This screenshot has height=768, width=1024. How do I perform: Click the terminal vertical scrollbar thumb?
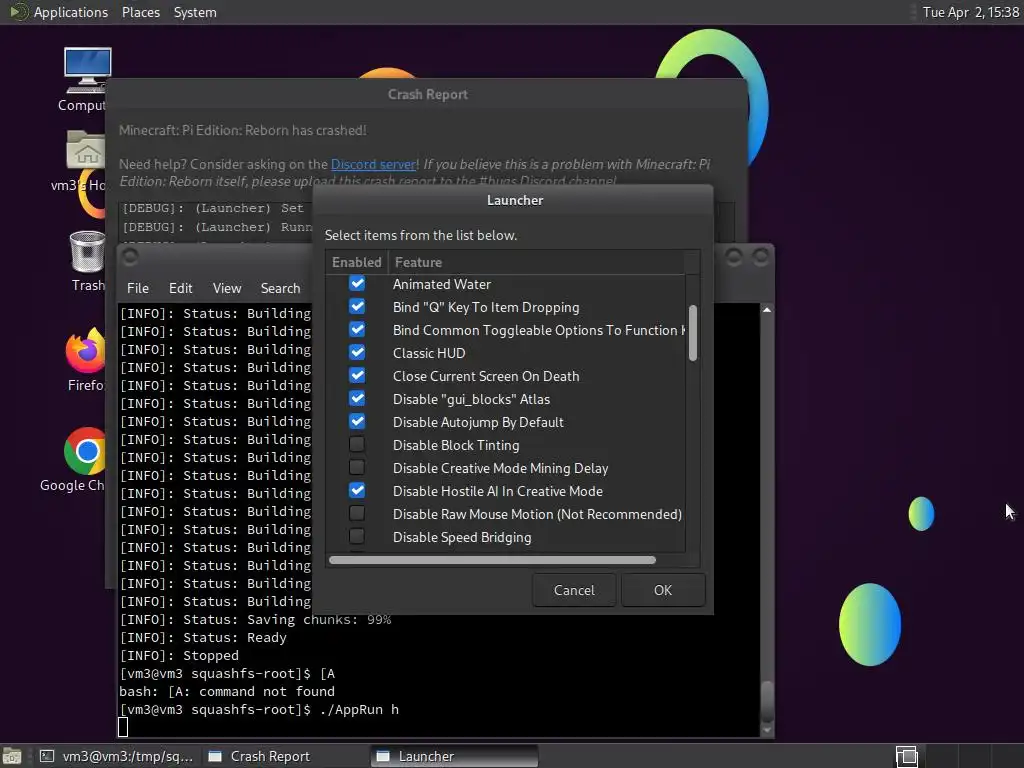(767, 701)
